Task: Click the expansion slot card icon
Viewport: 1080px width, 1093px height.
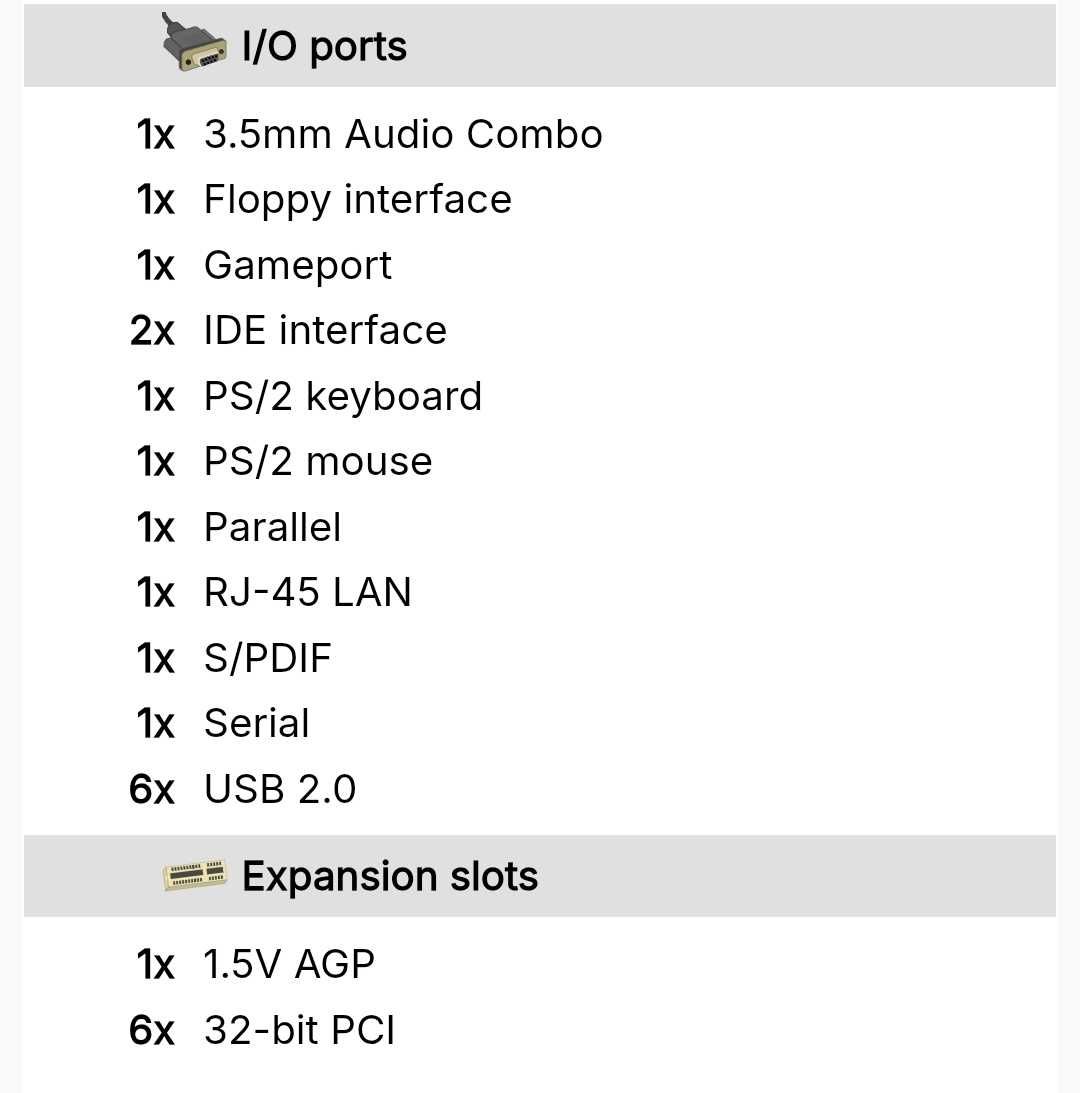Action: pyautogui.click(x=195, y=876)
